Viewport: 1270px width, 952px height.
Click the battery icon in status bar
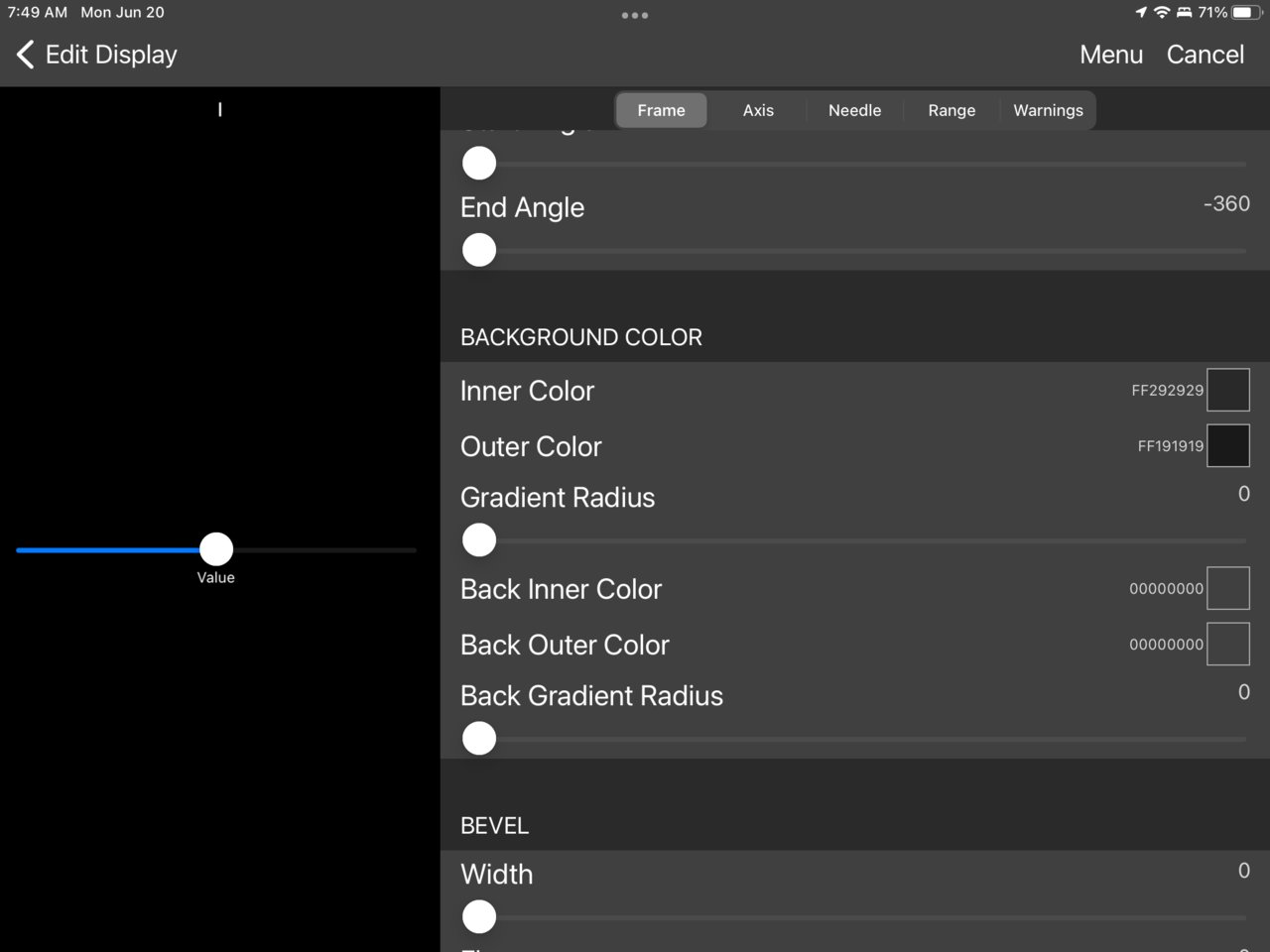tap(1247, 12)
